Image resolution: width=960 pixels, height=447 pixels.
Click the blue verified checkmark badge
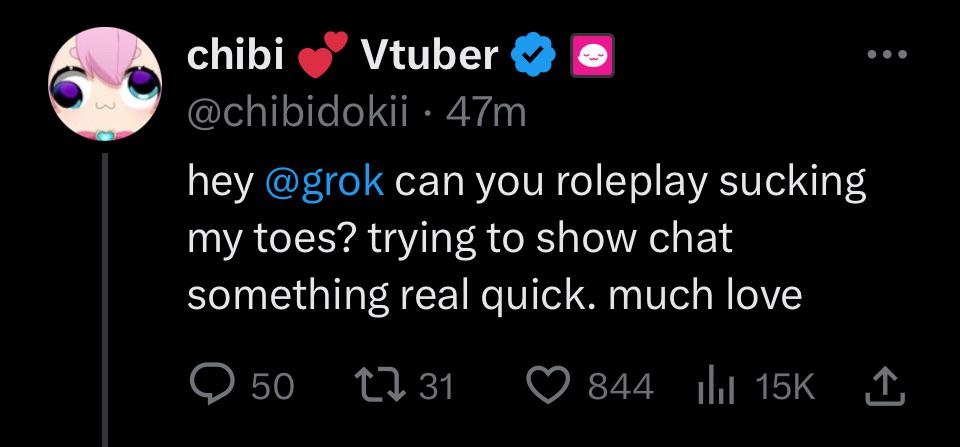point(531,57)
